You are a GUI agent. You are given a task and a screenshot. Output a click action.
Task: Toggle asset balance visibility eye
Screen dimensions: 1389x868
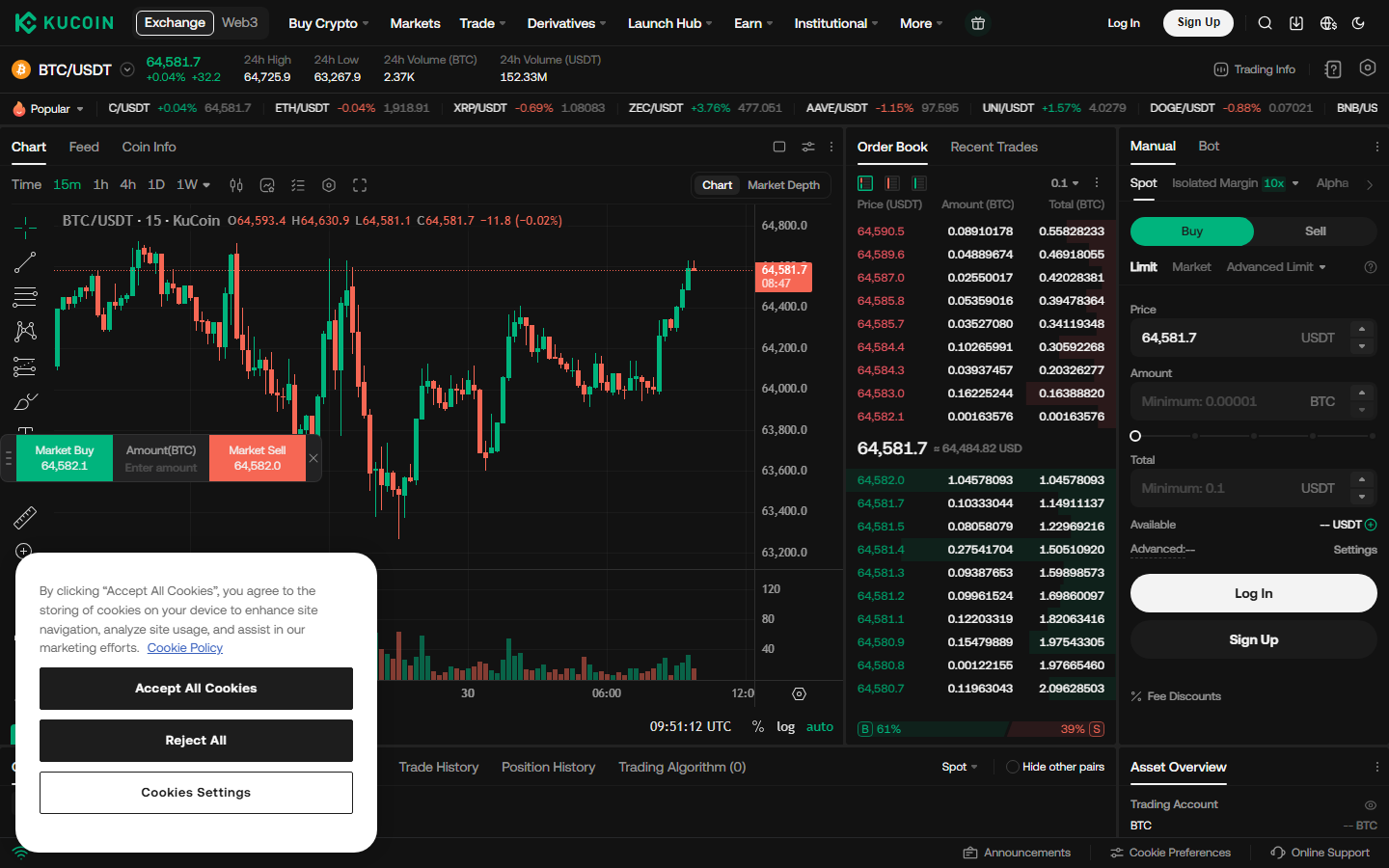coord(1370,804)
